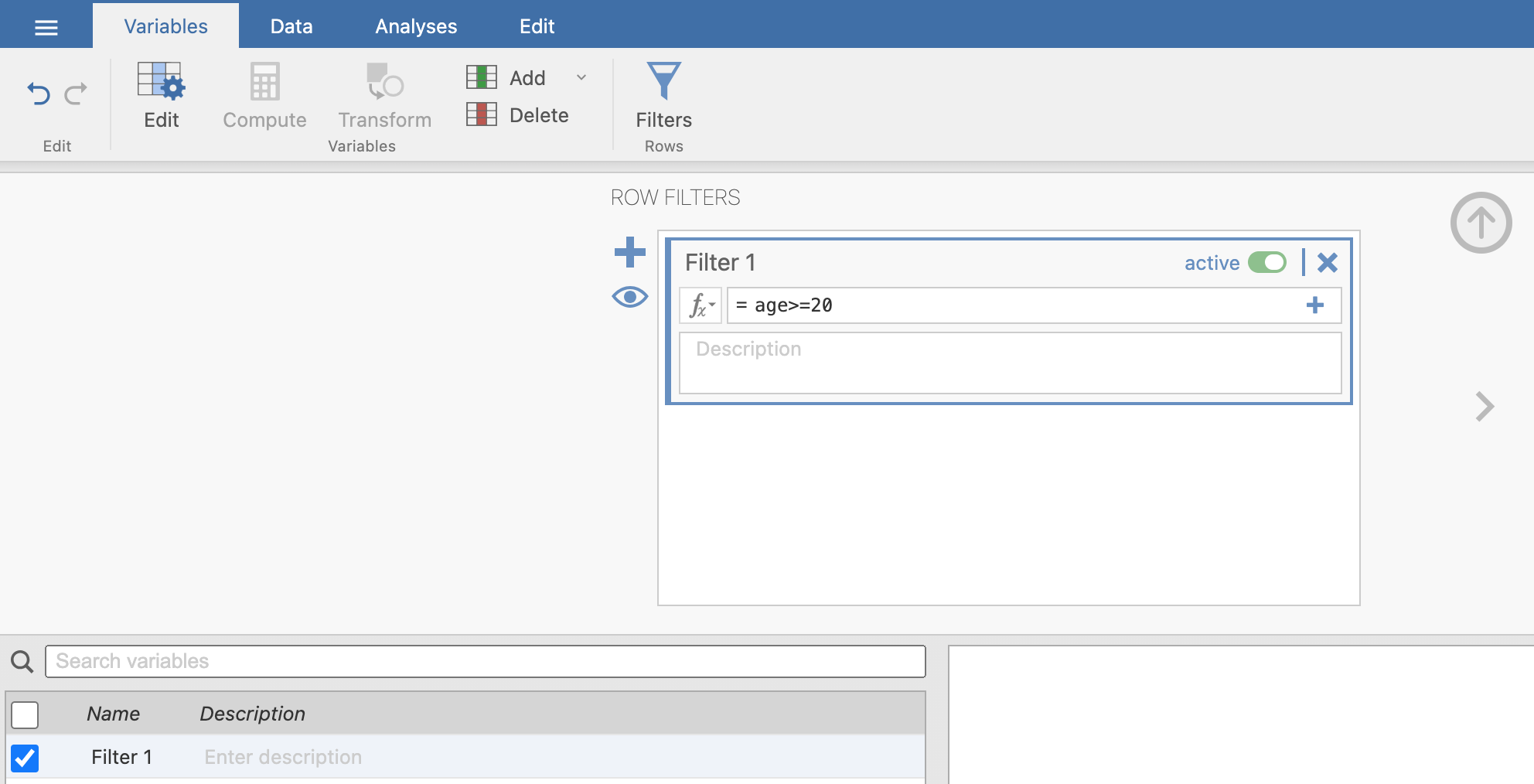The width and height of the screenshot is (1534, 784).
Task: Add a variable using the Add icon
Action: coord(482,77)
